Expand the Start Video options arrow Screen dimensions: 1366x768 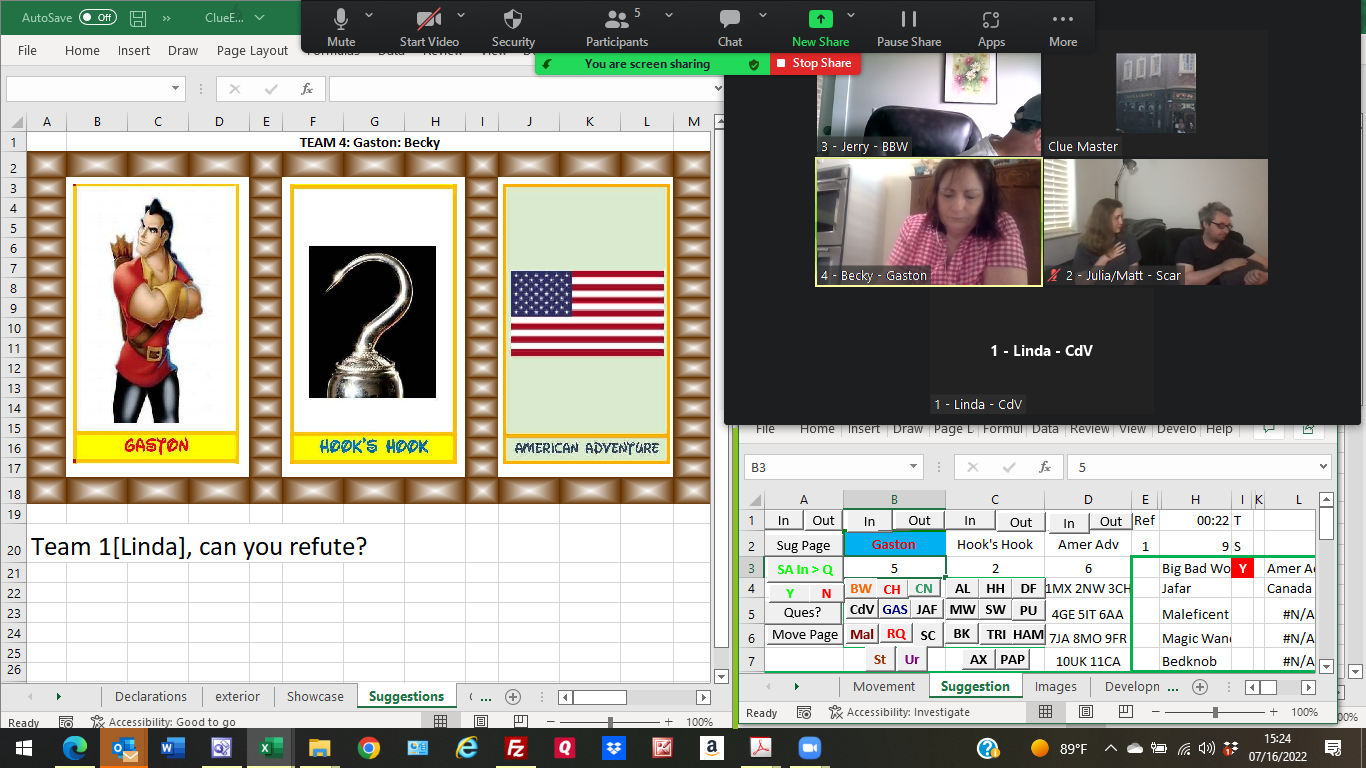[460, 16]
